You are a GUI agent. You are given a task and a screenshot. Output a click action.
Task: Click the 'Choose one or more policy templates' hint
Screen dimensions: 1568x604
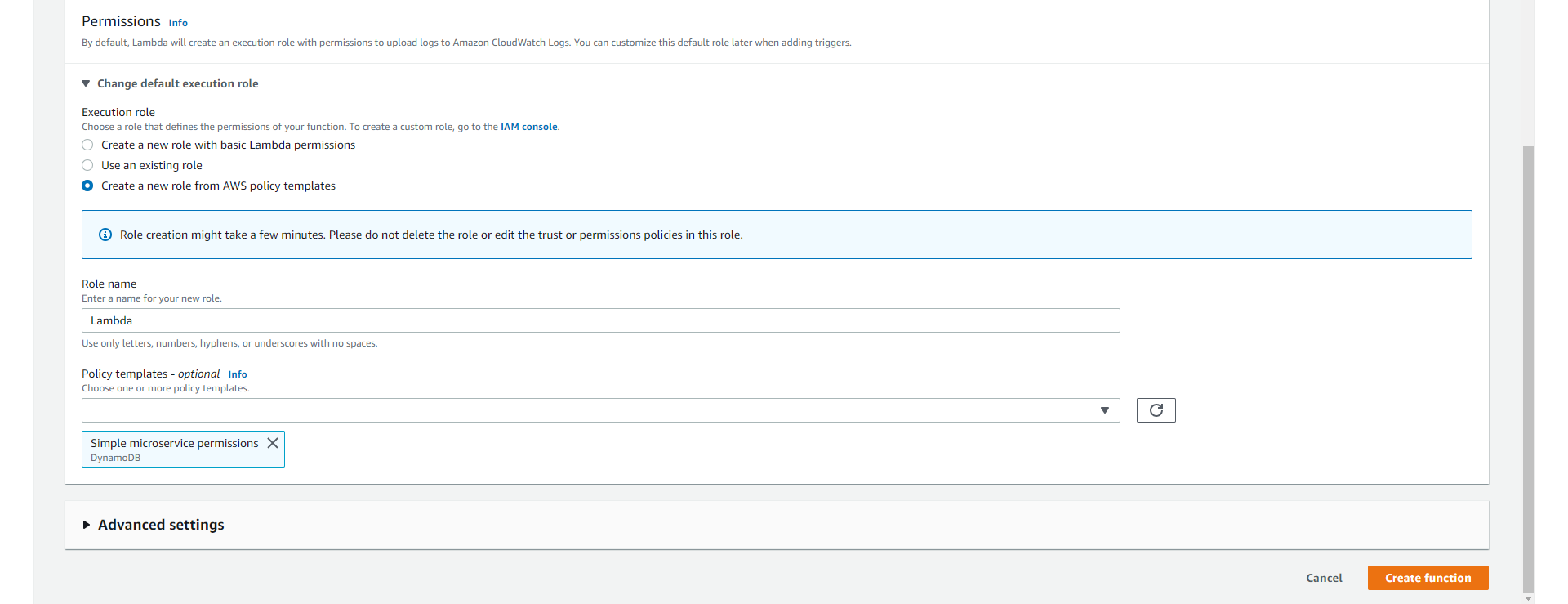tap(166, 388)
